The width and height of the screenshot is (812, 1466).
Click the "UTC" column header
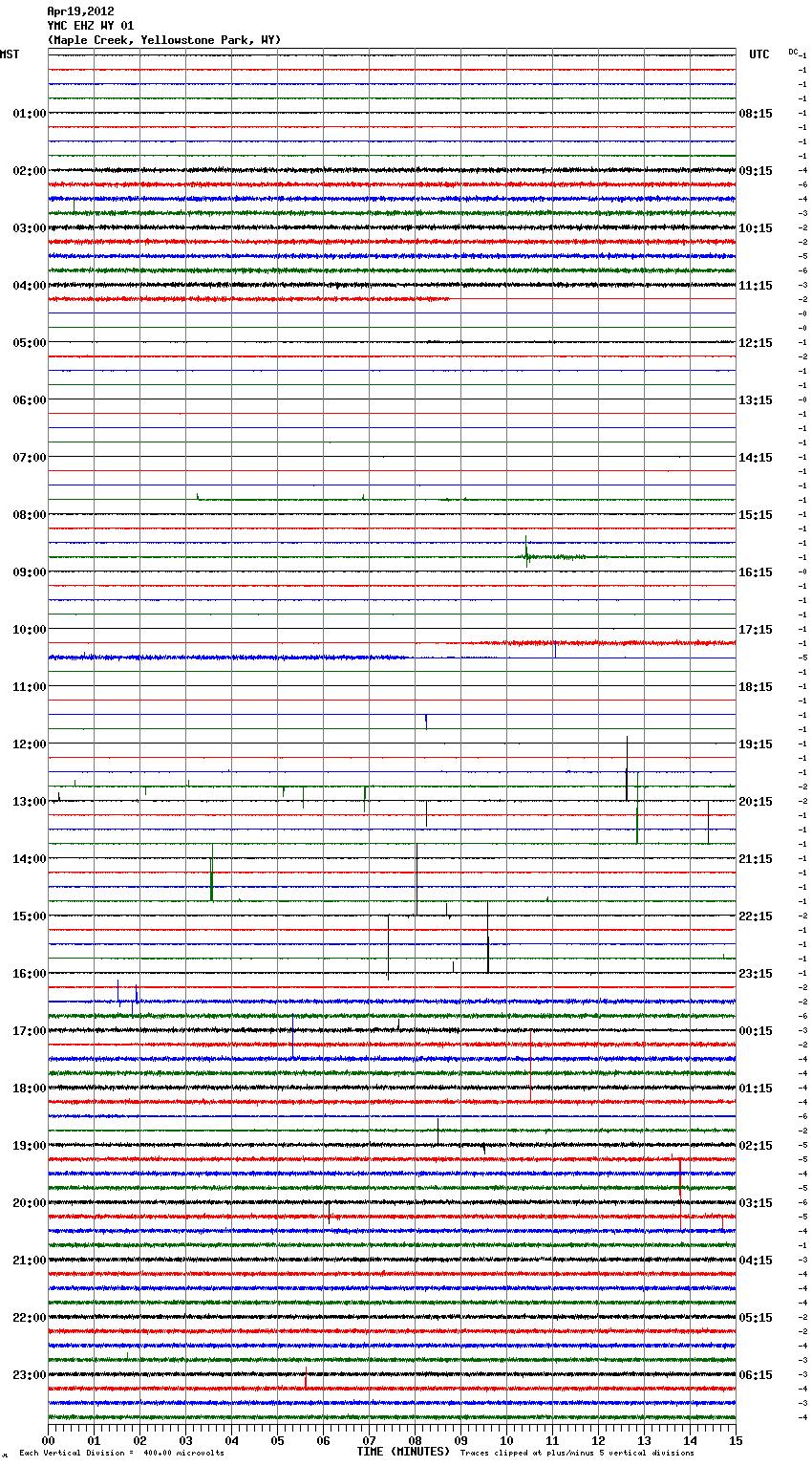click(x=759, y=54)
